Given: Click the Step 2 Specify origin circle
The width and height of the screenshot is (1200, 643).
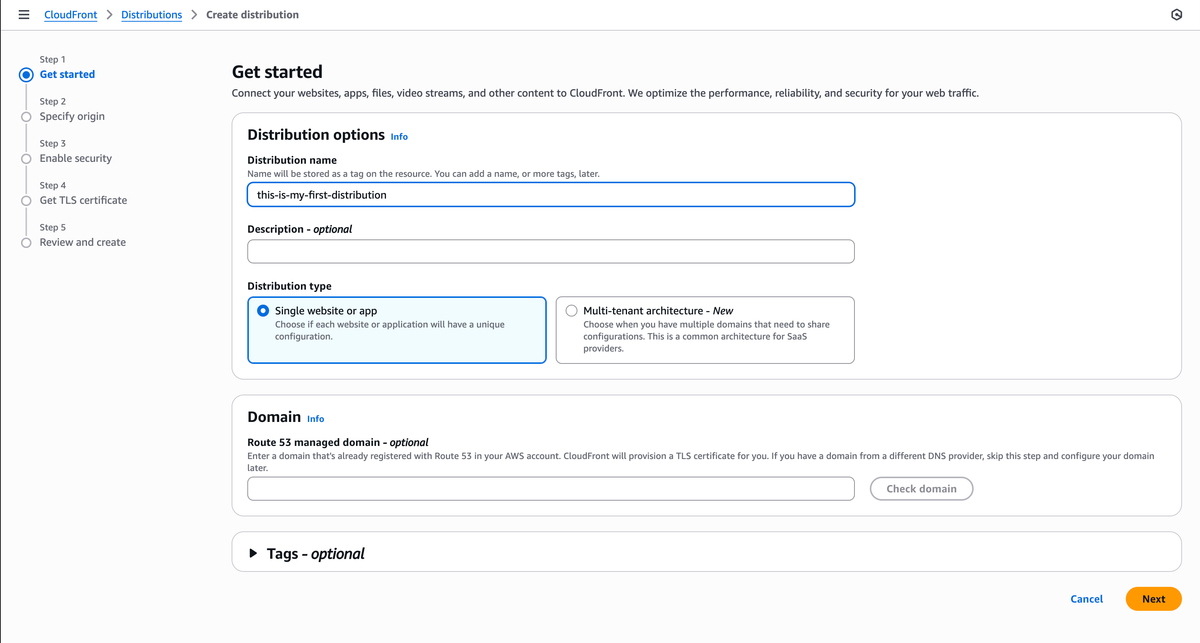Looking at the screenshot, I should [26, 116].
